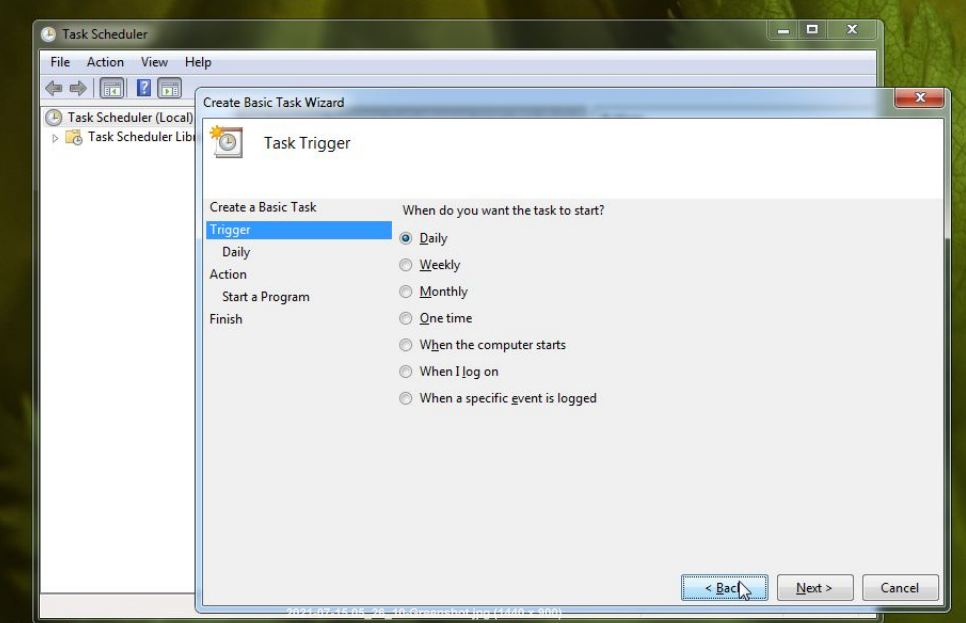Viewport: 966px width, 623px height.
Task: Select the Weekly radio button
Action: 405,265
